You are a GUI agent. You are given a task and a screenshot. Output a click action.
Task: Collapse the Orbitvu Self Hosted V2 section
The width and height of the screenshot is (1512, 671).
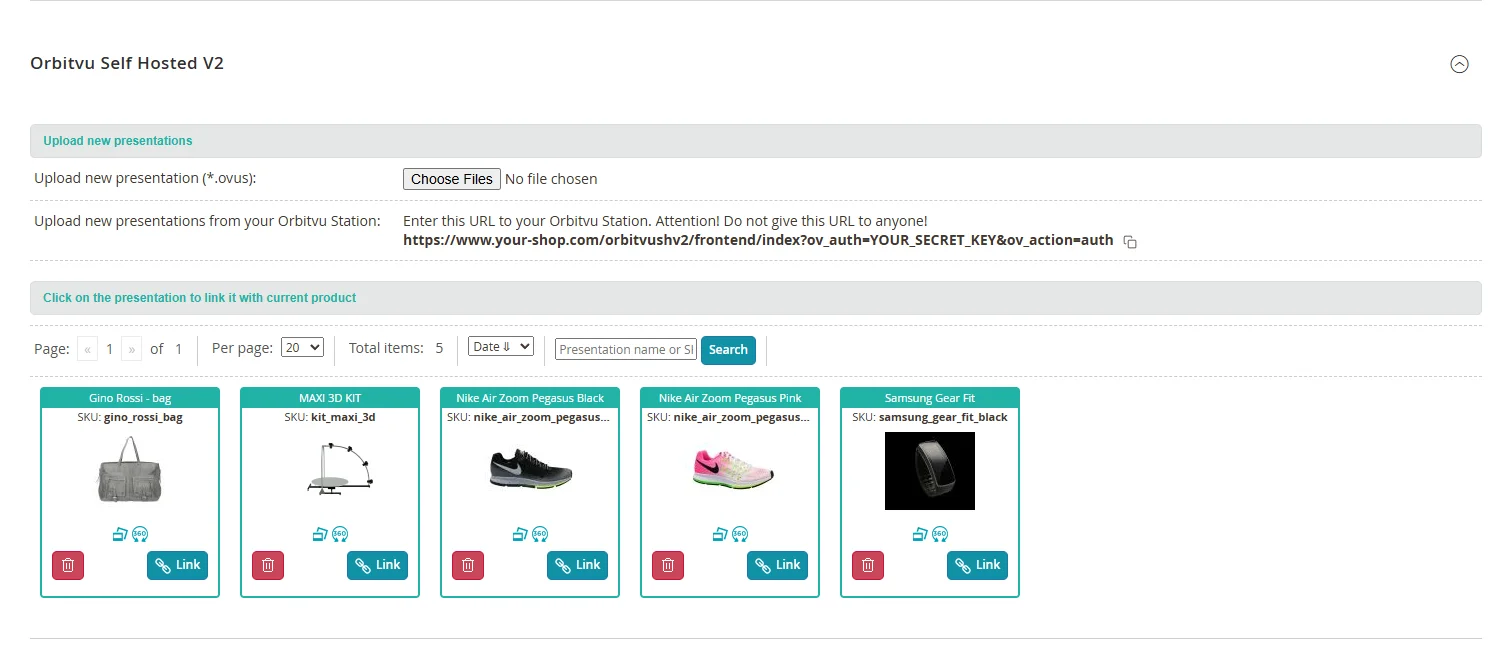click(1459, 64)
